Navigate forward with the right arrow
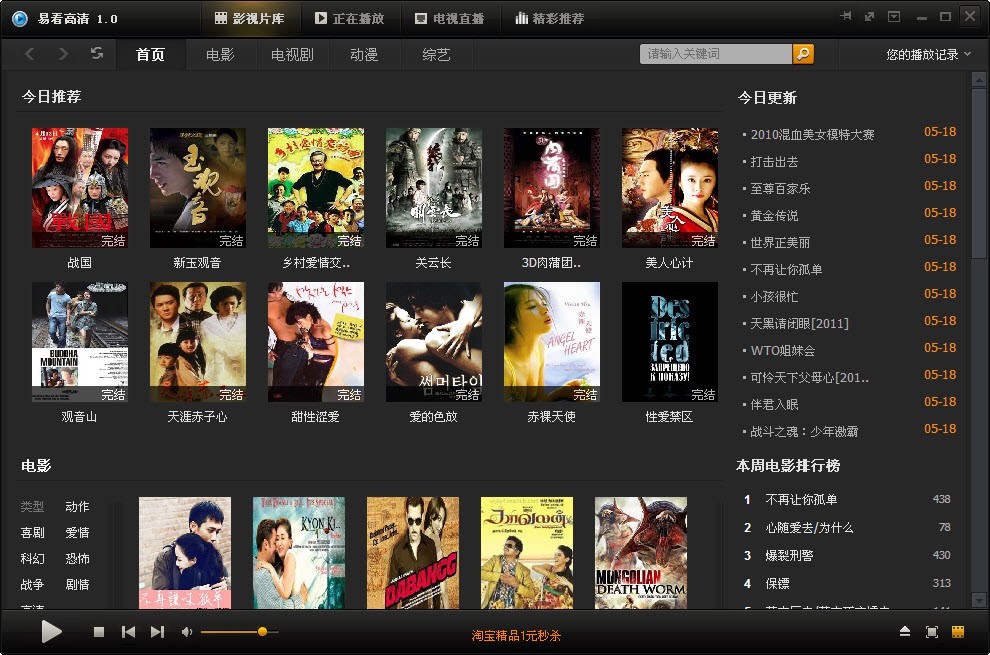990x655 pixels. (x=63, y=54)
